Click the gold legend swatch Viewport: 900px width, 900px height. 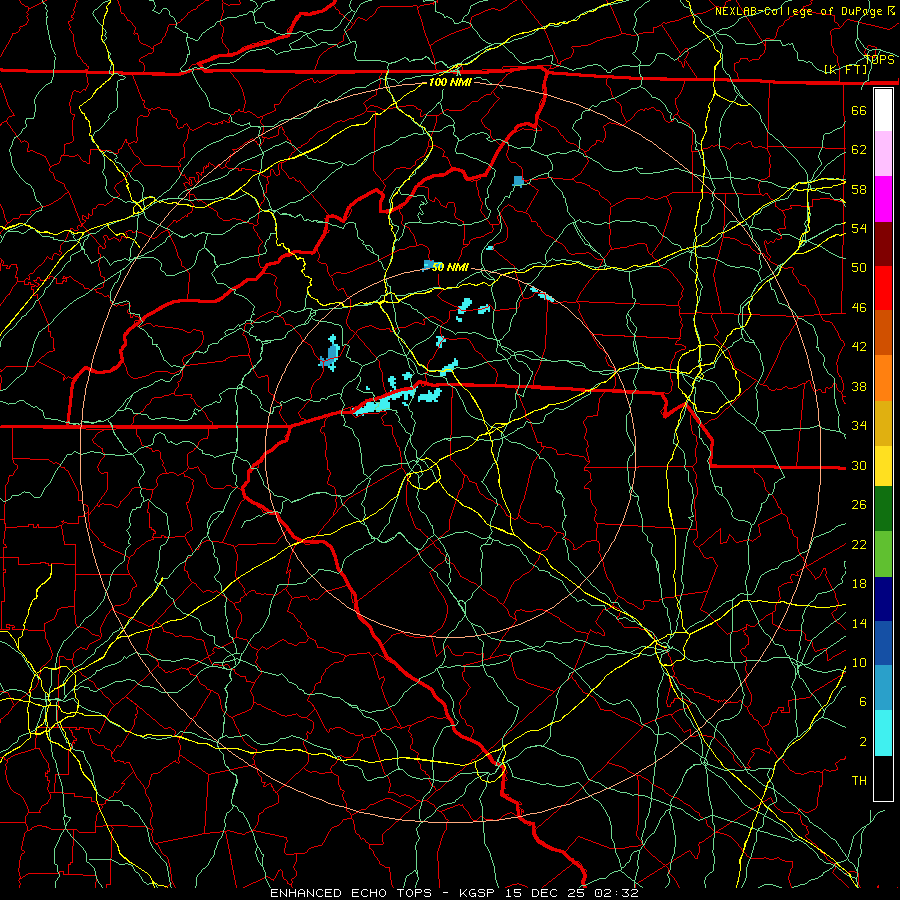(x=883, y=423)
